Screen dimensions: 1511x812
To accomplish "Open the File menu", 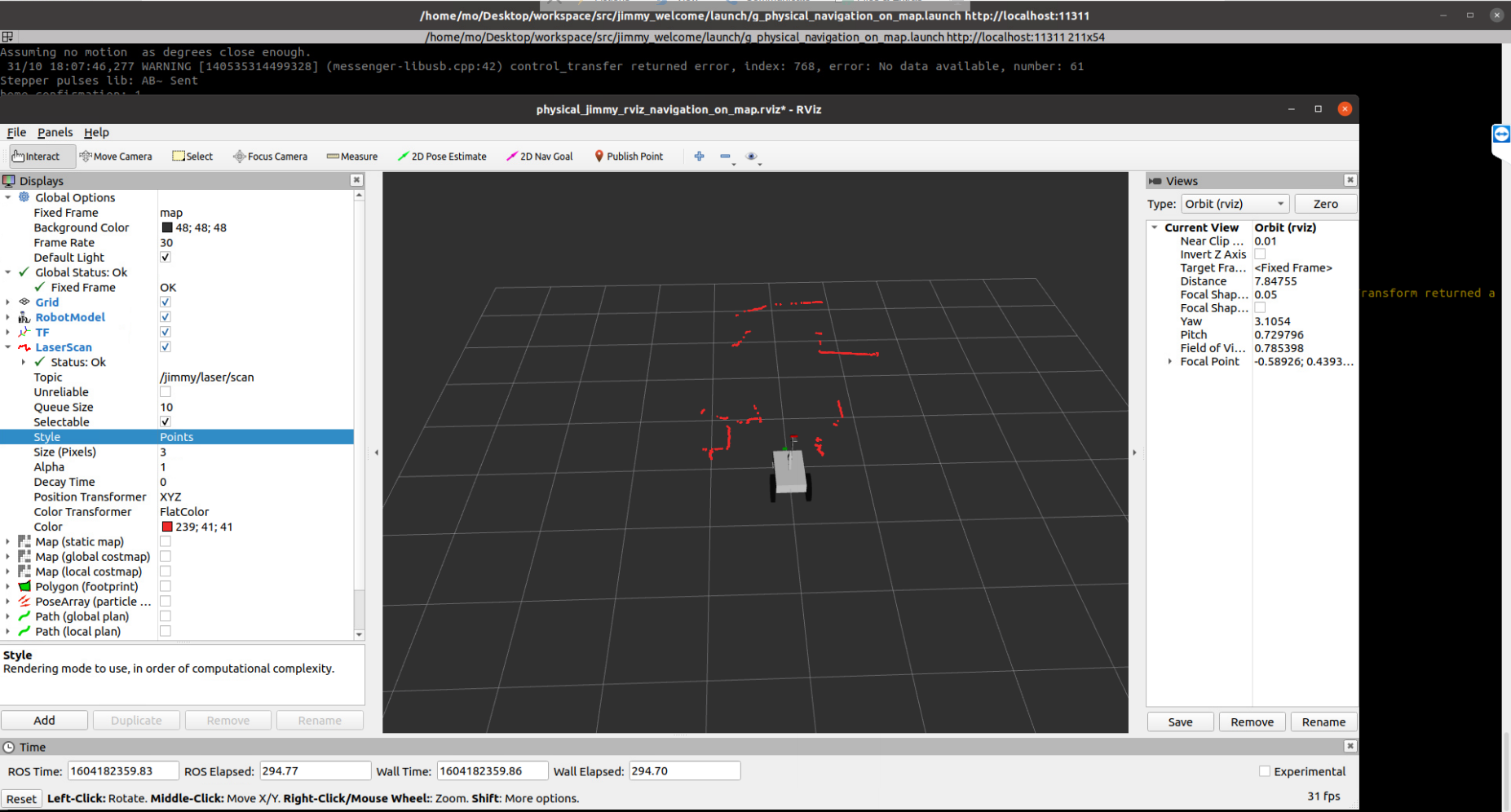I will pos(16,132).
